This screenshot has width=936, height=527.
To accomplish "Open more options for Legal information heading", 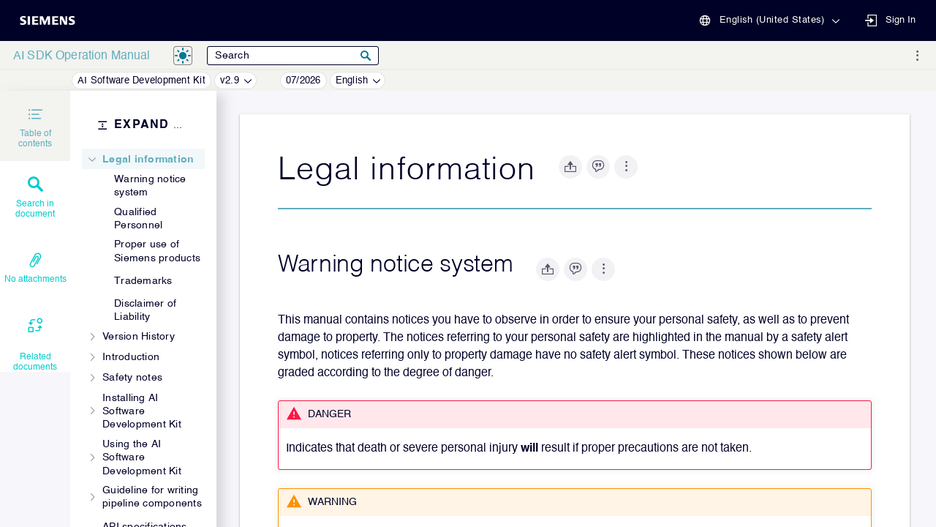I will 626,167.
